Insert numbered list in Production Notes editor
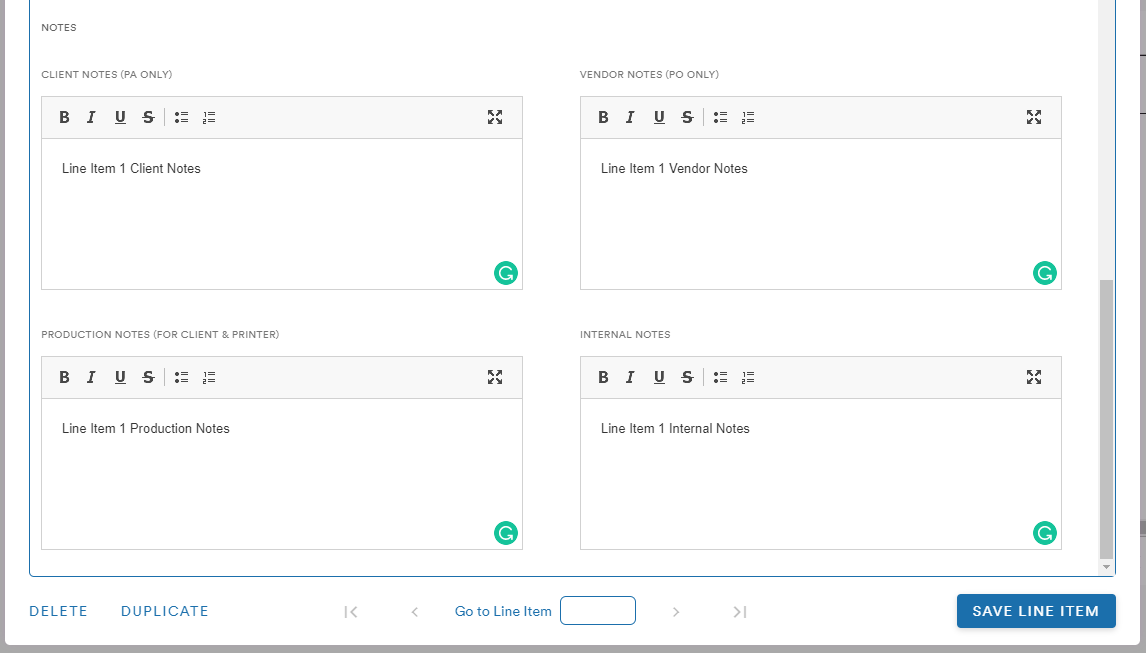Screen dimensions: 1146x653 point(209,377)
